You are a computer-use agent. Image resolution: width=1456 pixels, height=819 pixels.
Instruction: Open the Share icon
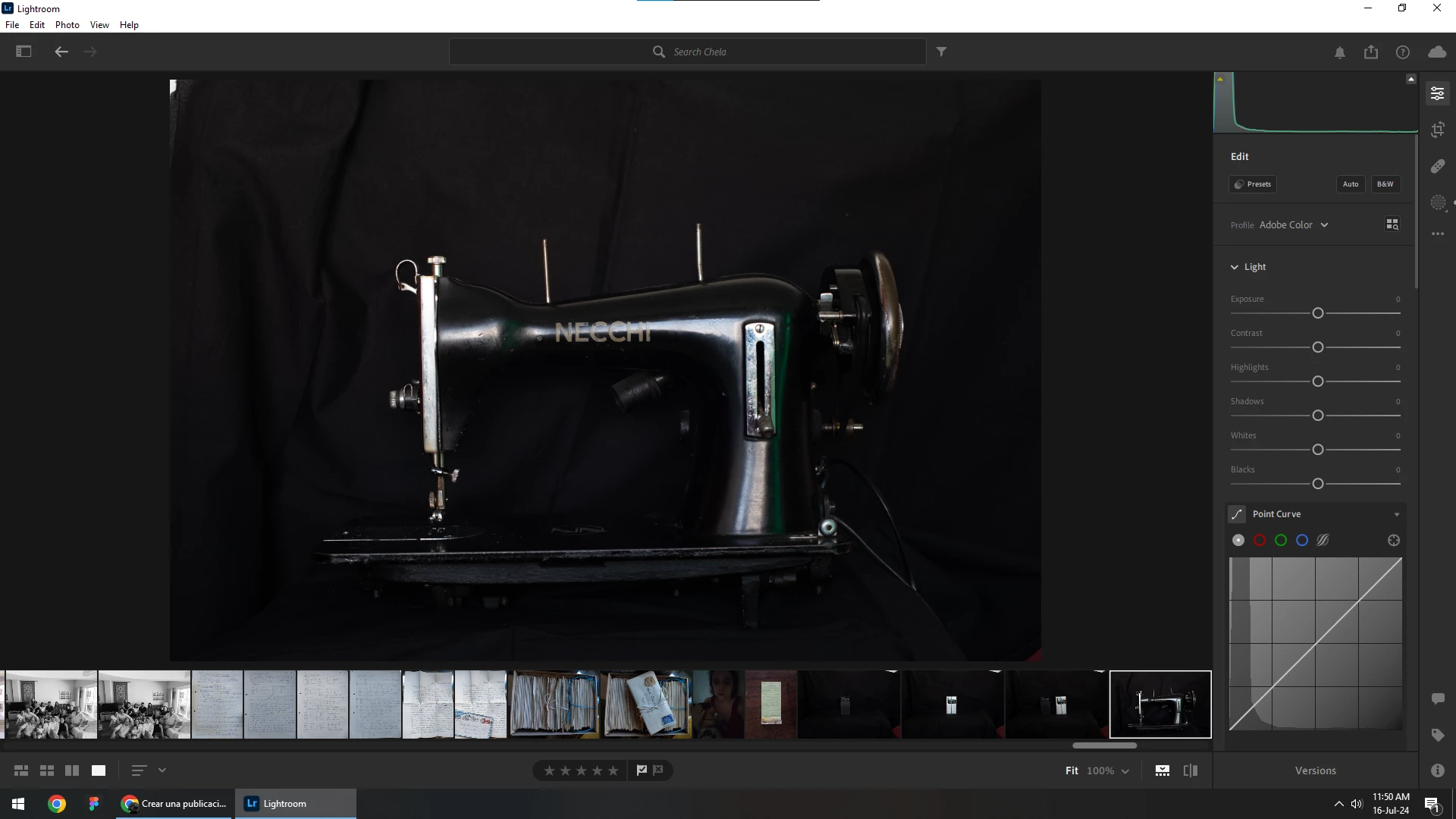click(x=1371, y=52)
